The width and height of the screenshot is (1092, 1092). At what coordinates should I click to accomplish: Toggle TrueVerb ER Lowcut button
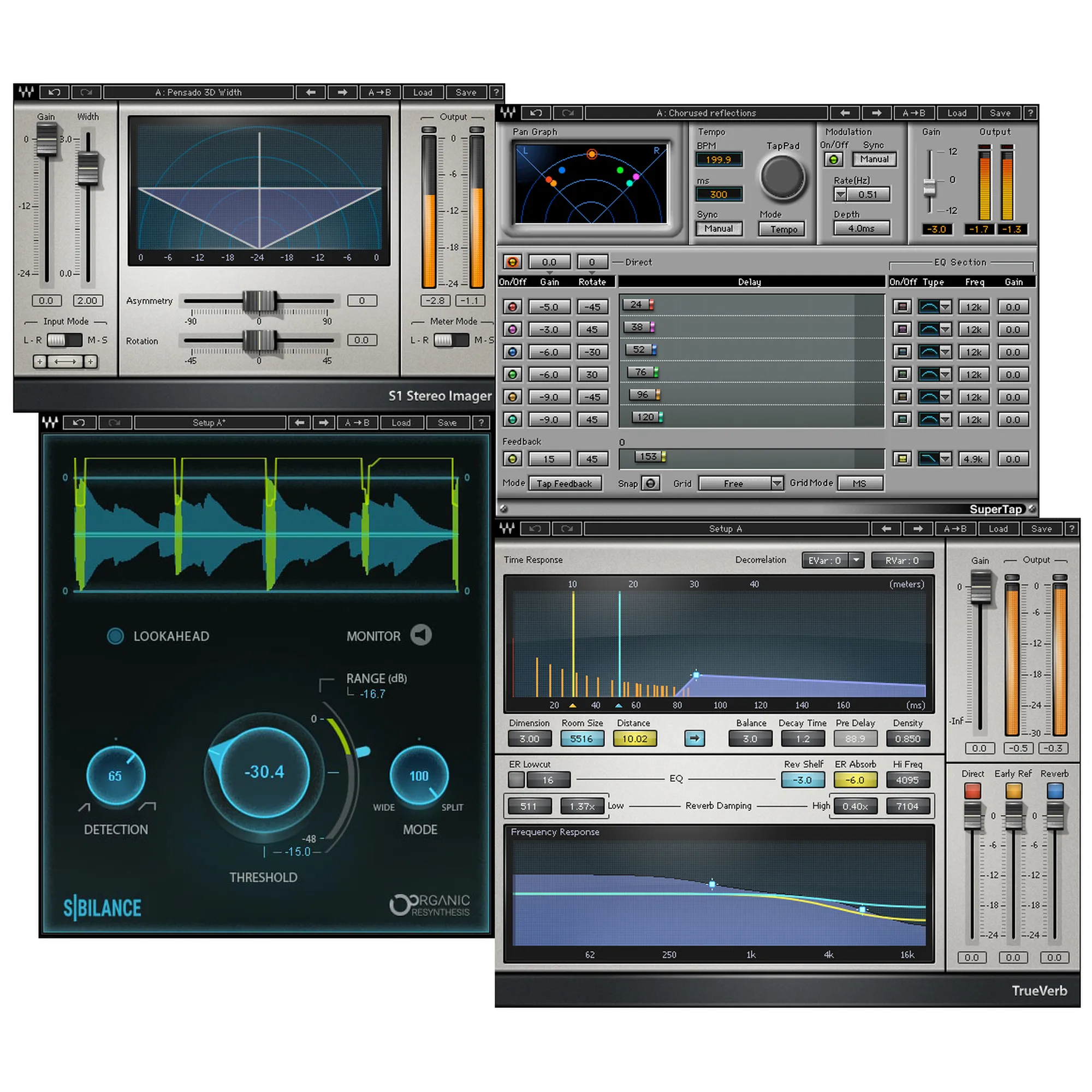(x=516, y=780)
